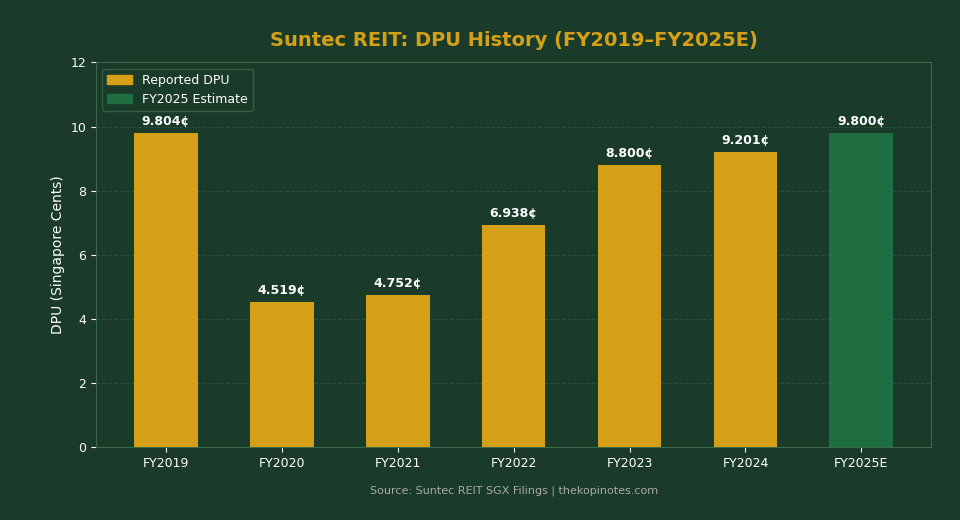Click the y-axis tick label 8
The width and height of the screenshot is (960, 520).
pyautogui.click(x=83, y=192)
